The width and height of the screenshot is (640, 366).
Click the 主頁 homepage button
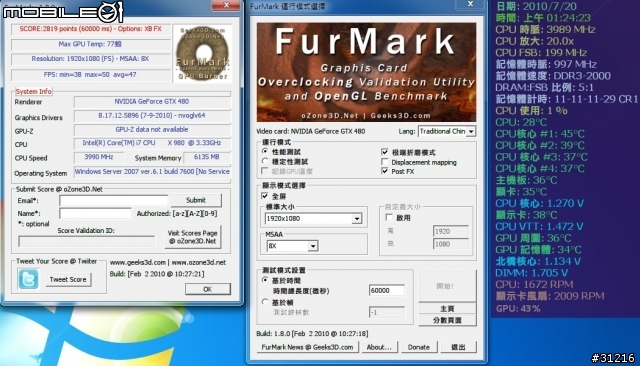click(447, 308)
